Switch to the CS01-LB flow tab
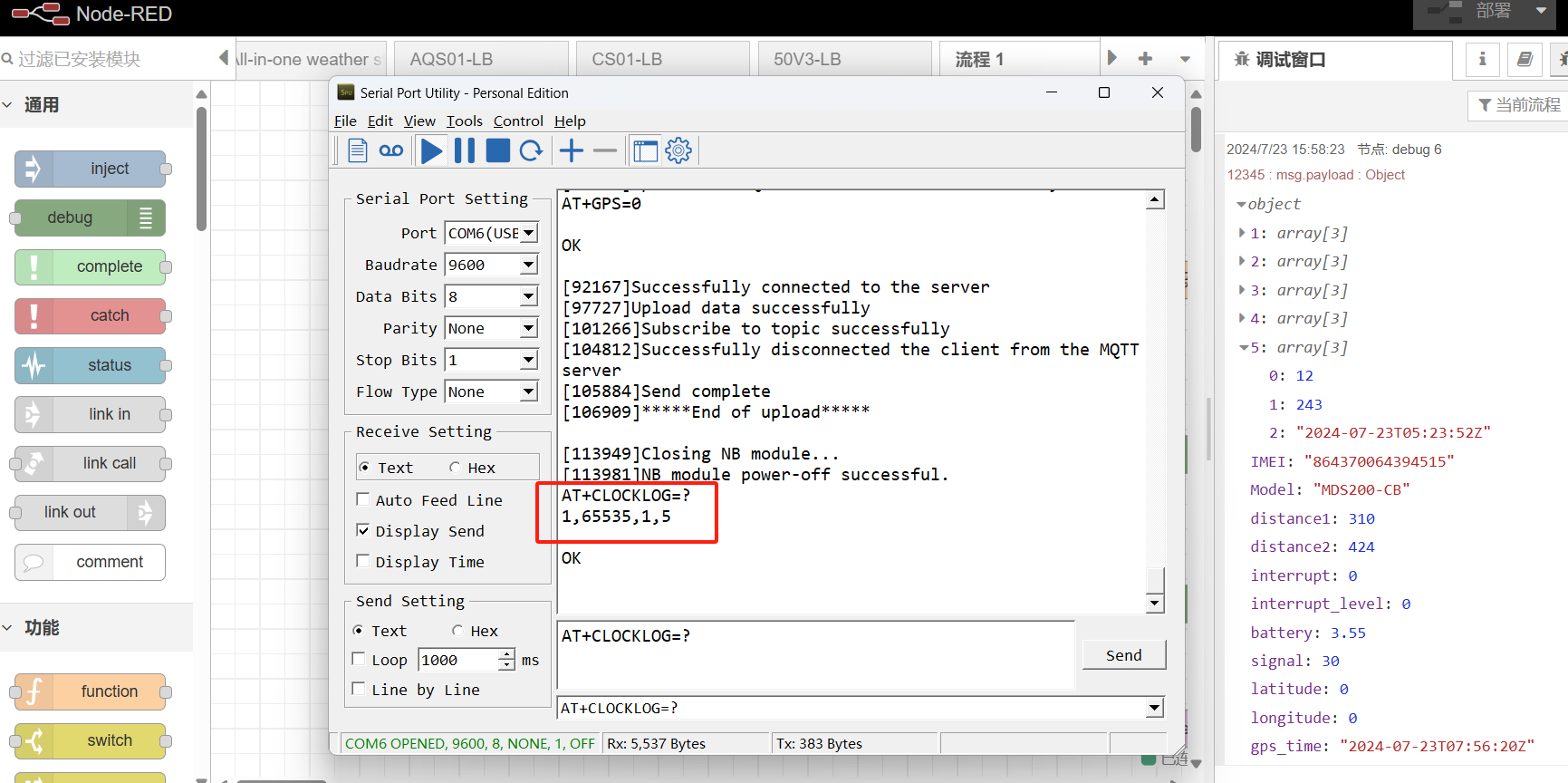This screenshot has width=1568, height=783. (663, 59)
